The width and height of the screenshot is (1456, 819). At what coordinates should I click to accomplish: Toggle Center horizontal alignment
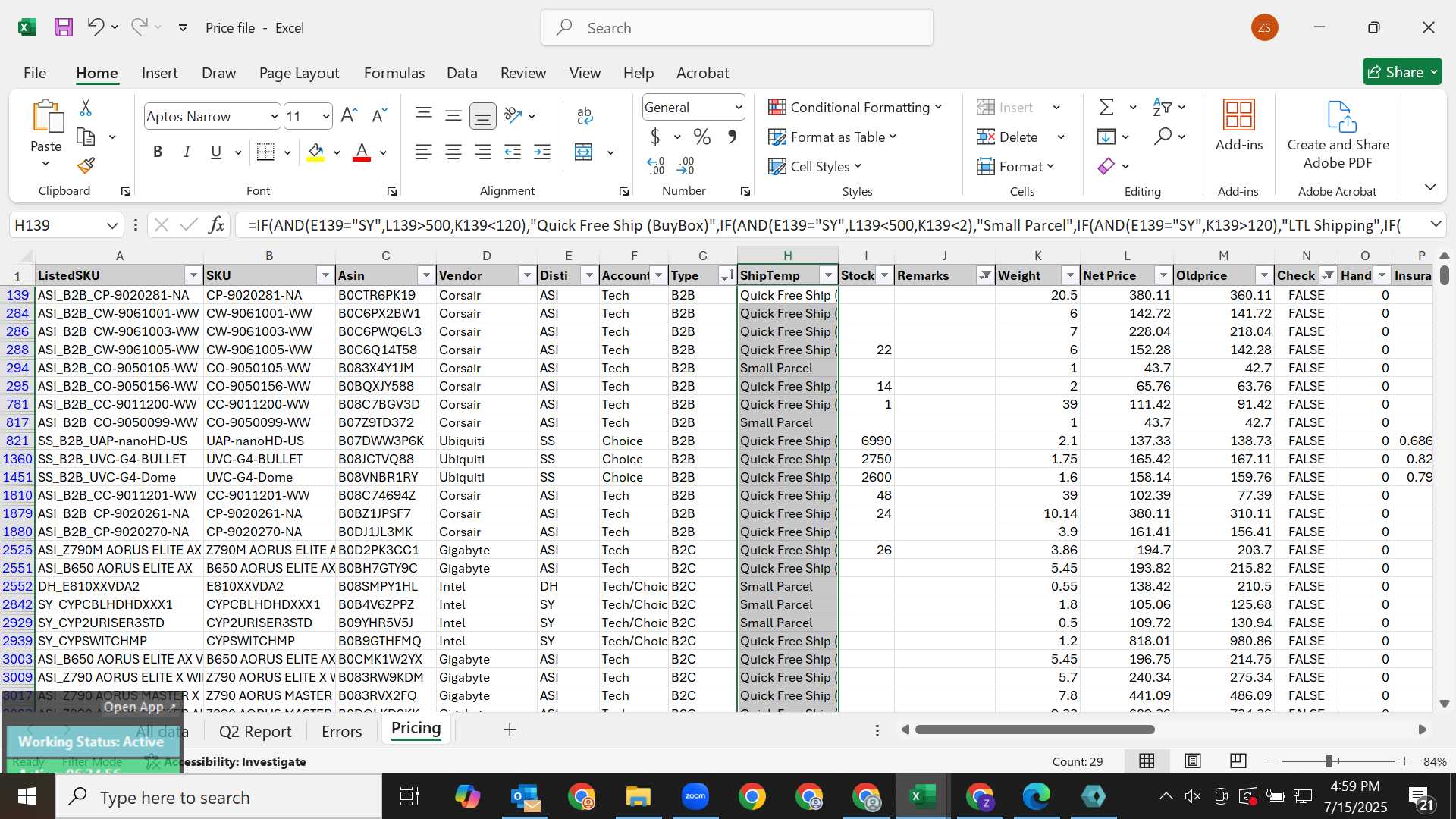(453, 152)
